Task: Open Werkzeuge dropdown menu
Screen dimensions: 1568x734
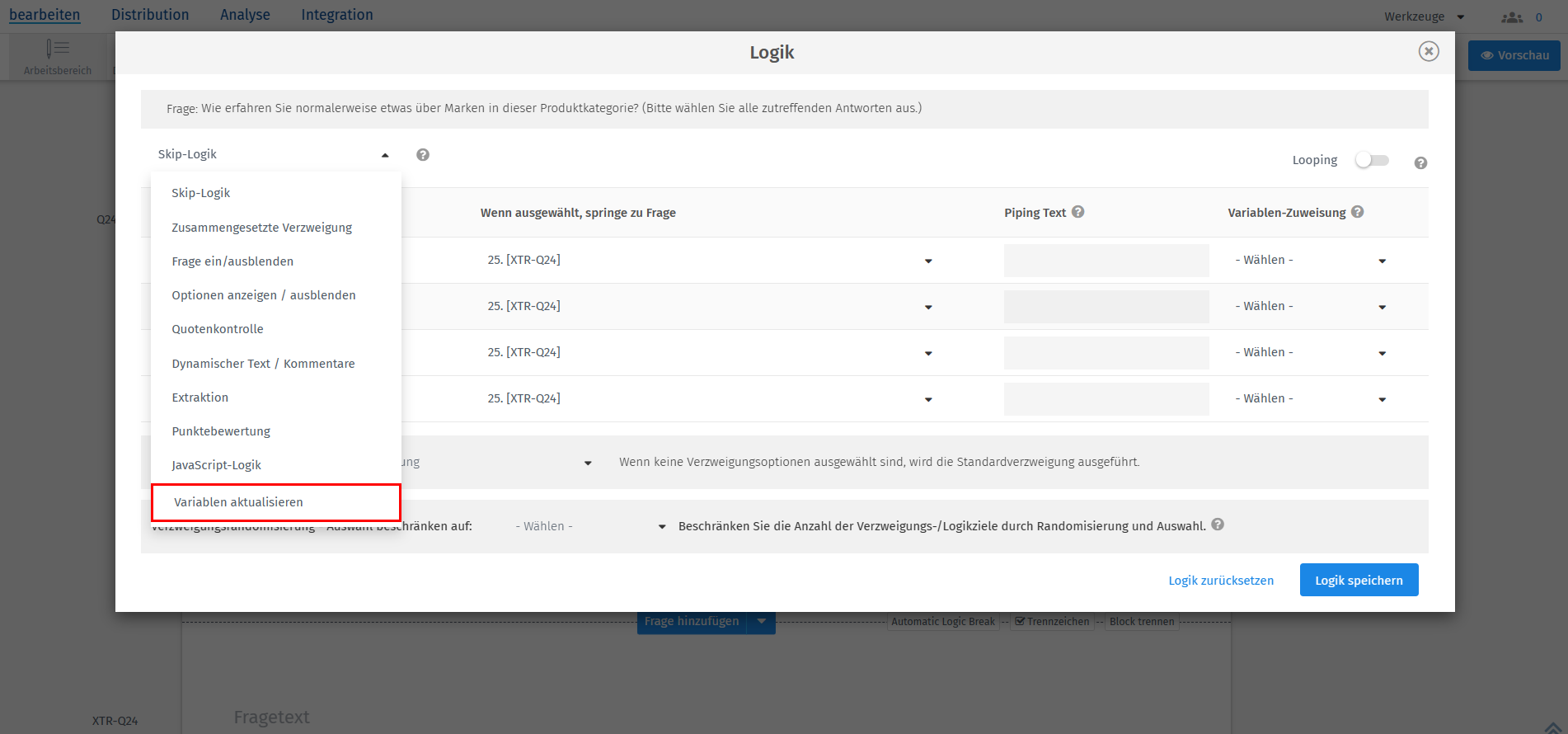Action: click(1424, 16)
